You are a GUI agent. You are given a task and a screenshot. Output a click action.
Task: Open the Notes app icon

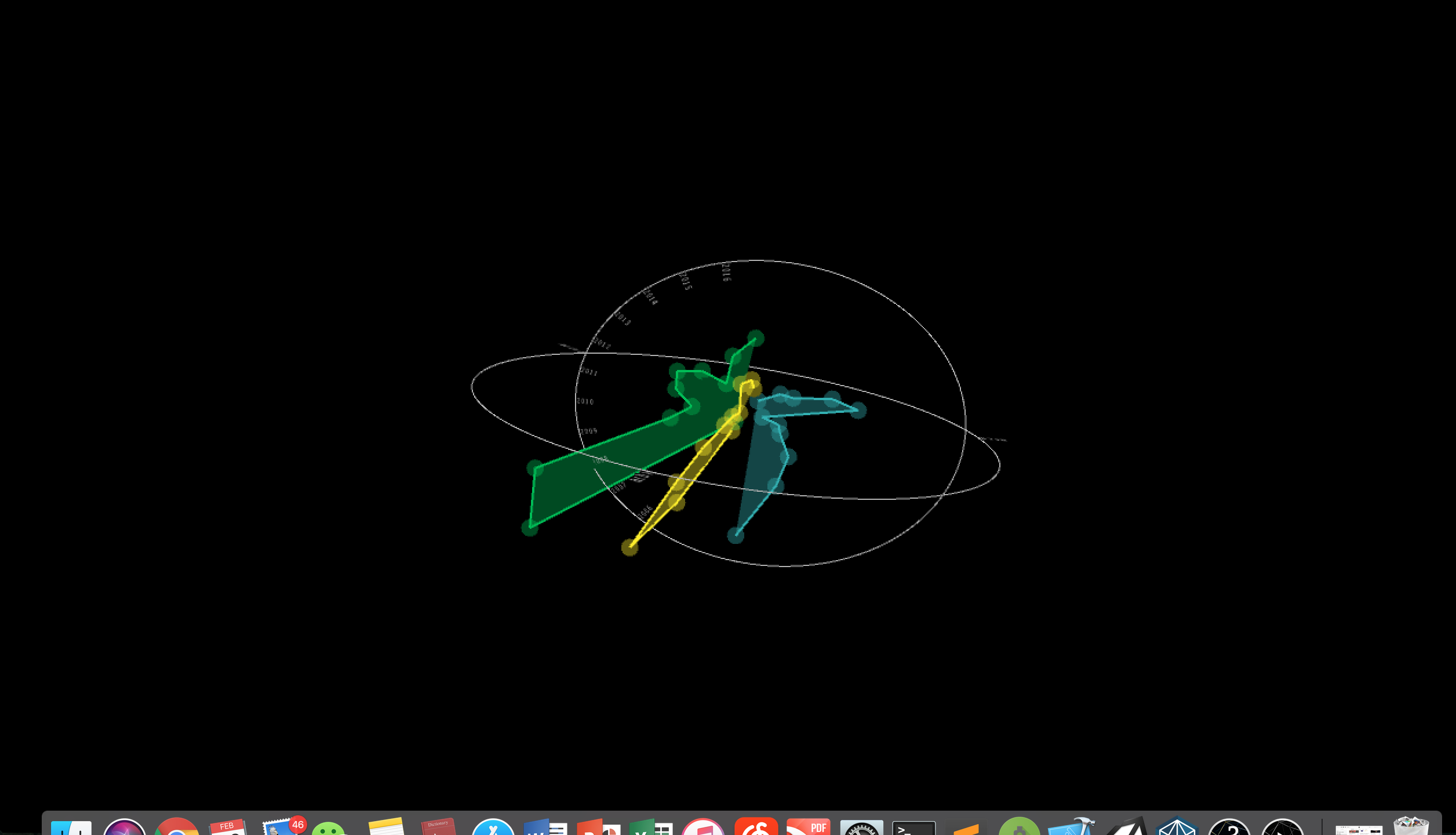[x=385, y=827]
